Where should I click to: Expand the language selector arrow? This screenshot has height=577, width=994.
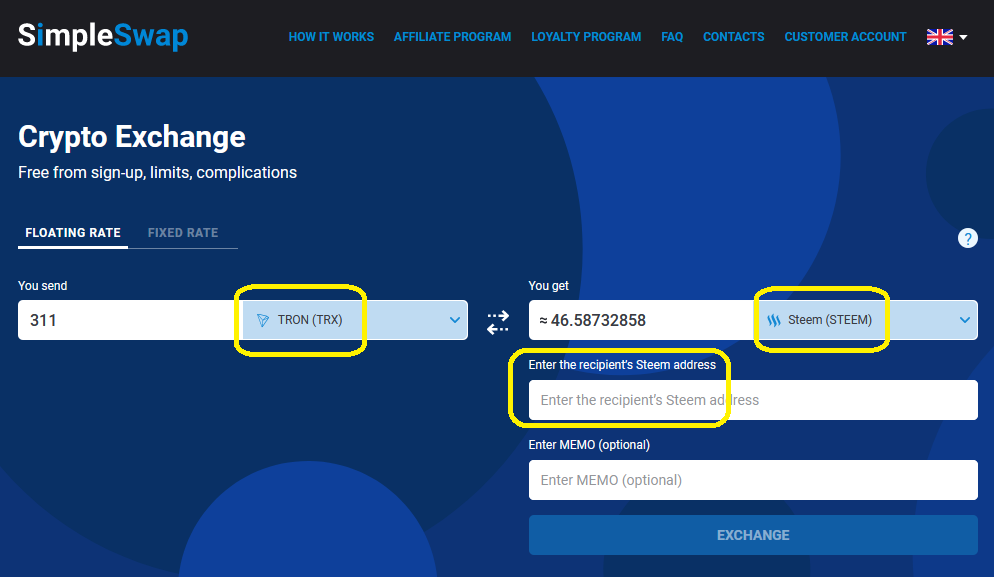tap(964, 37)
